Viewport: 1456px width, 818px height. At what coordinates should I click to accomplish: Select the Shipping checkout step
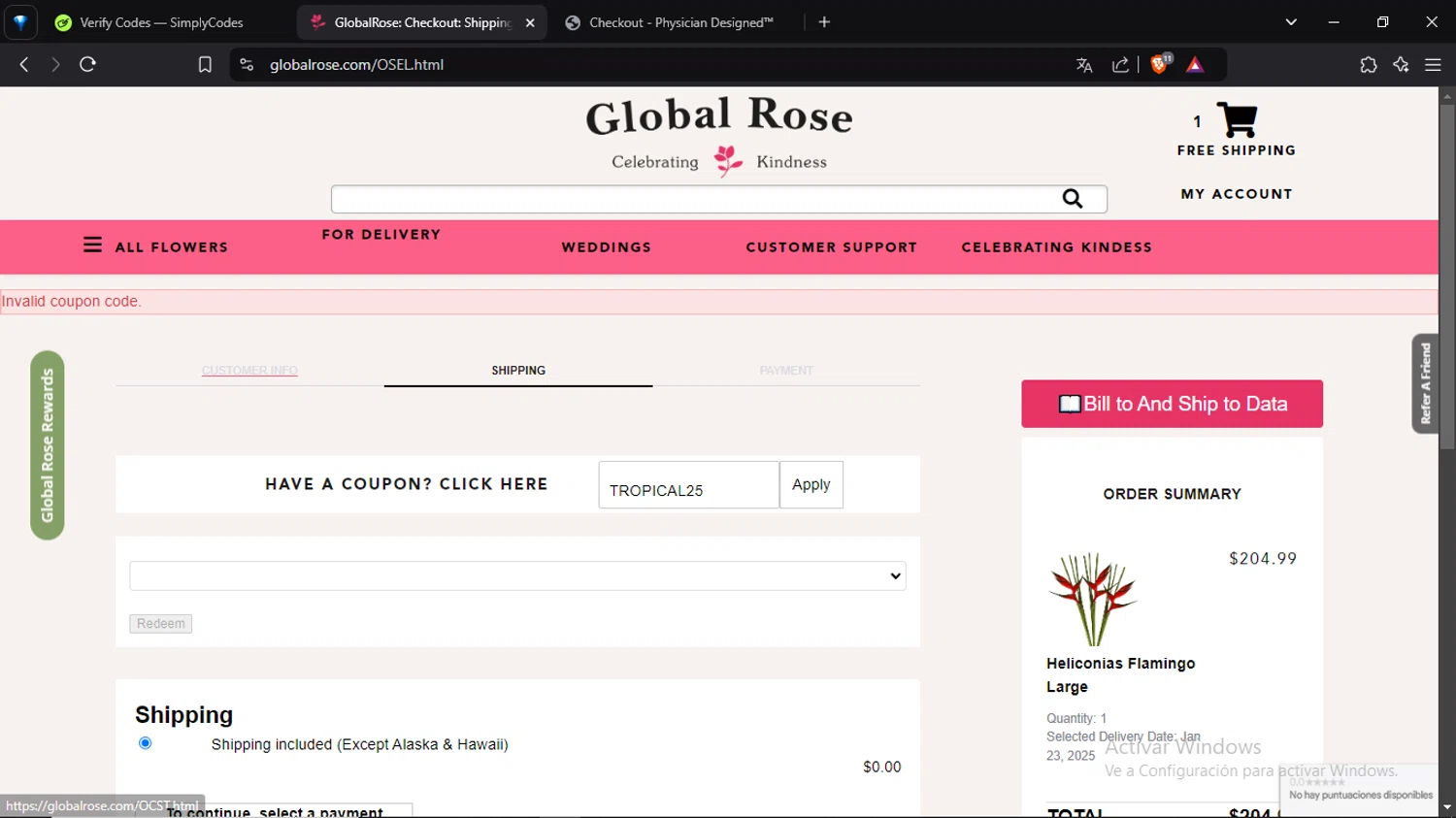click(x=518, y=371)
